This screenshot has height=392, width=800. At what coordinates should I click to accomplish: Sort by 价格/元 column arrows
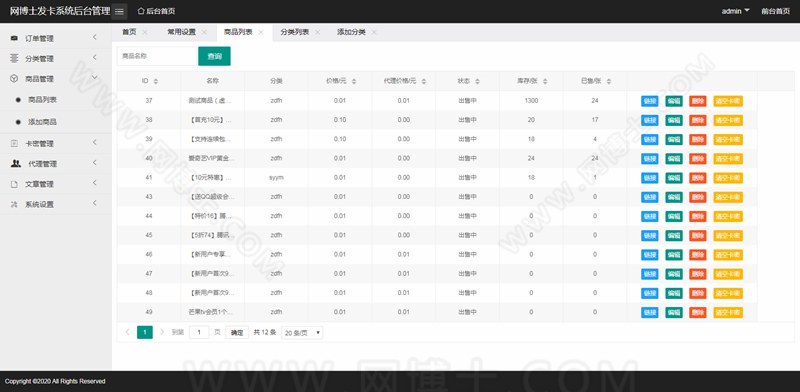tap(354, 81)
